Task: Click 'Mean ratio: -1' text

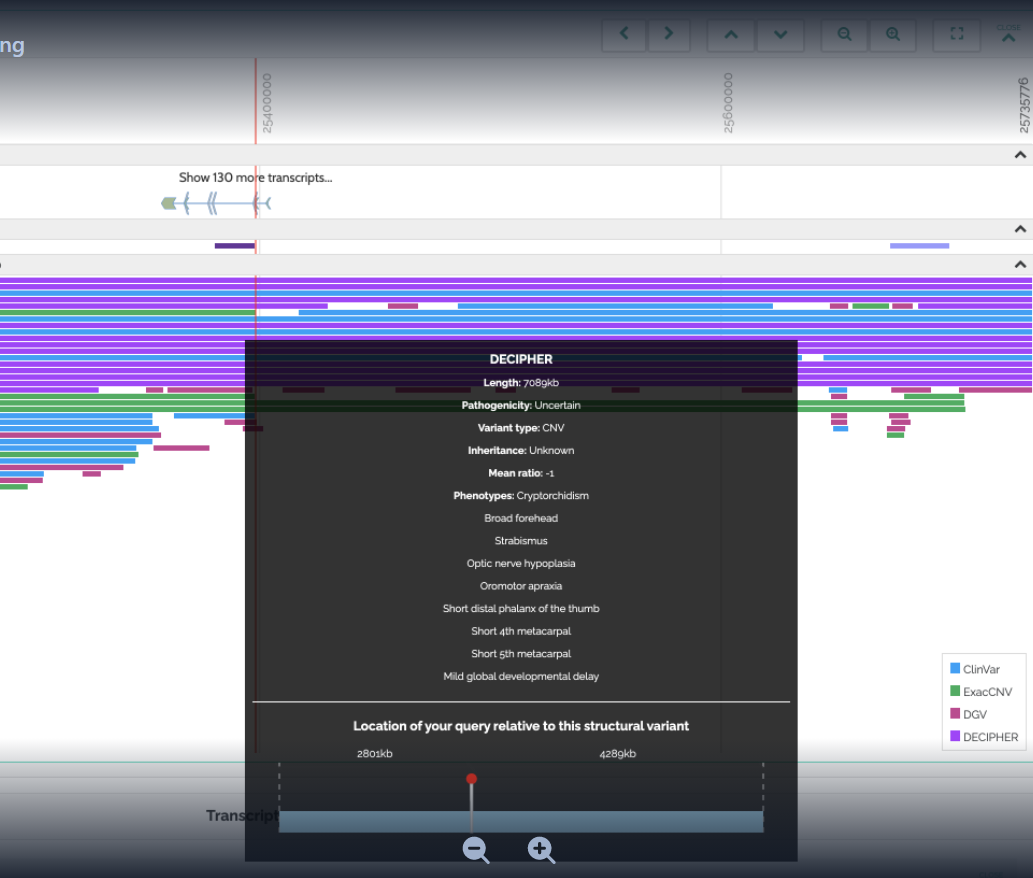Action: [521, 473]
